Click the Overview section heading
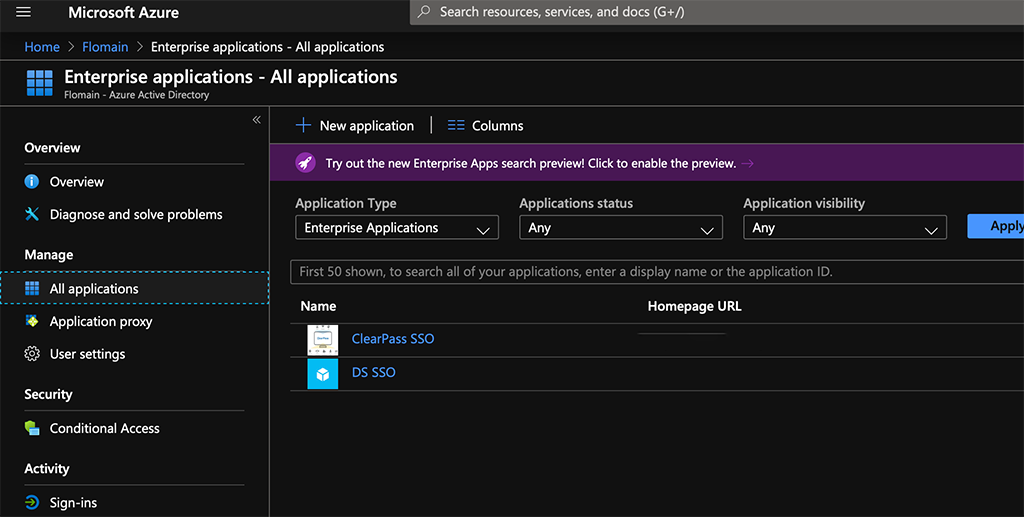 click(52, 148)
